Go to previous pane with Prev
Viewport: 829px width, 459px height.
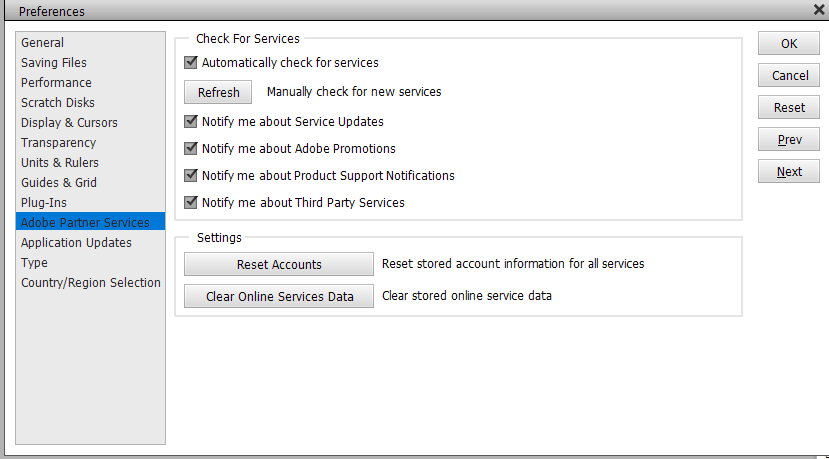coord(788,139)
